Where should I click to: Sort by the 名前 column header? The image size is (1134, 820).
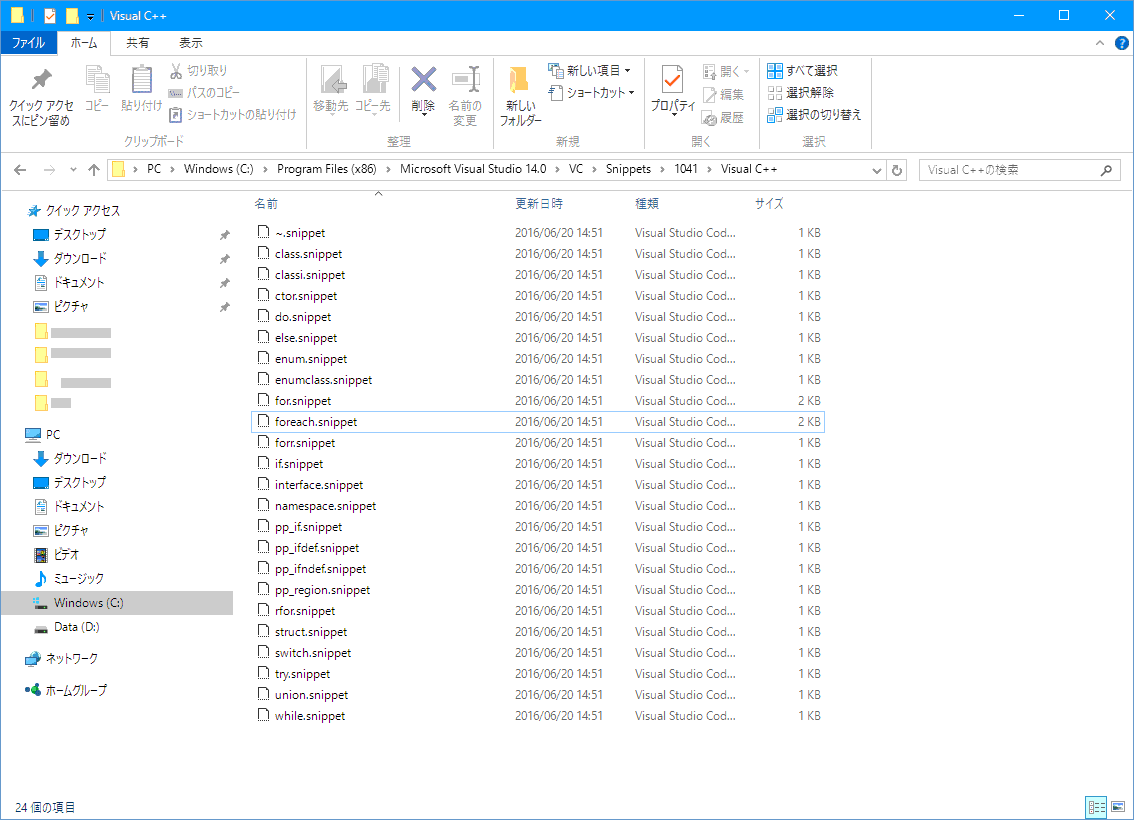[266, 204]
